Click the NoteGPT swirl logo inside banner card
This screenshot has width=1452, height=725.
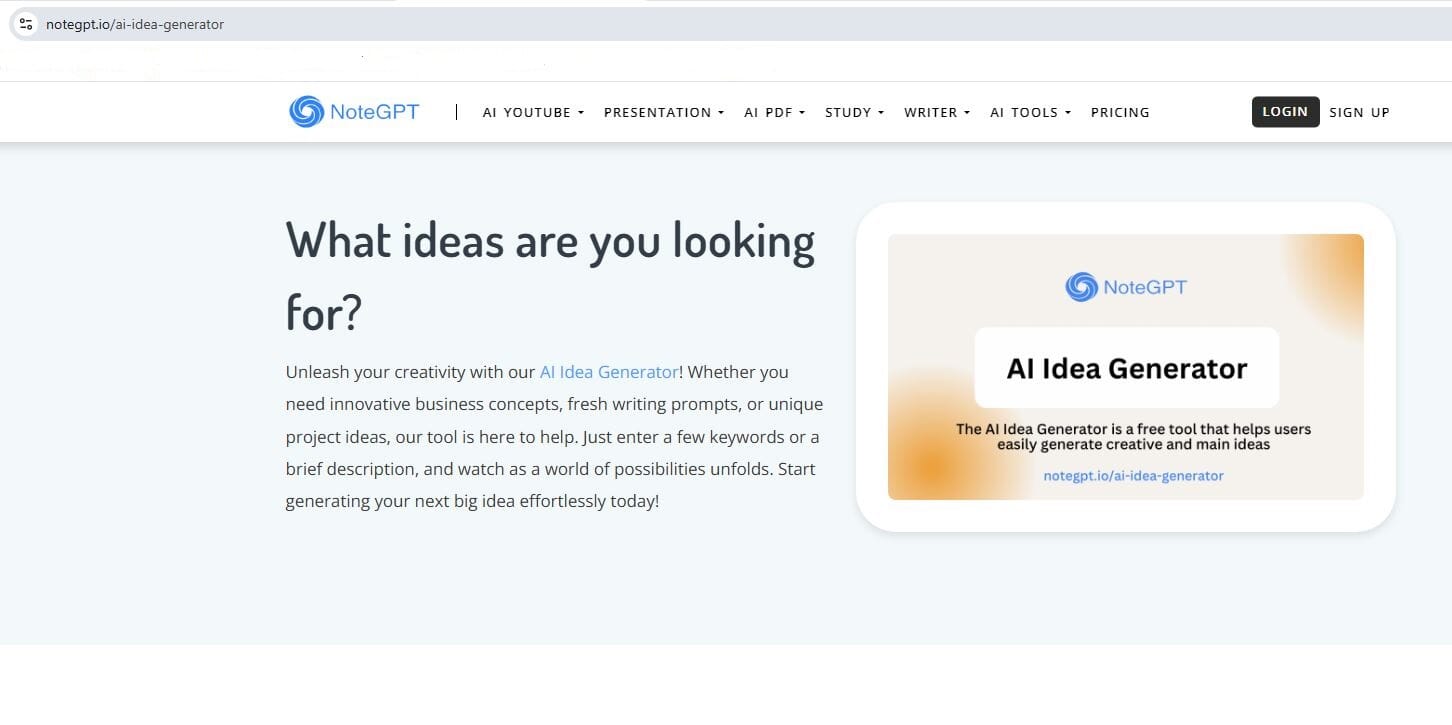[1081, 287]
